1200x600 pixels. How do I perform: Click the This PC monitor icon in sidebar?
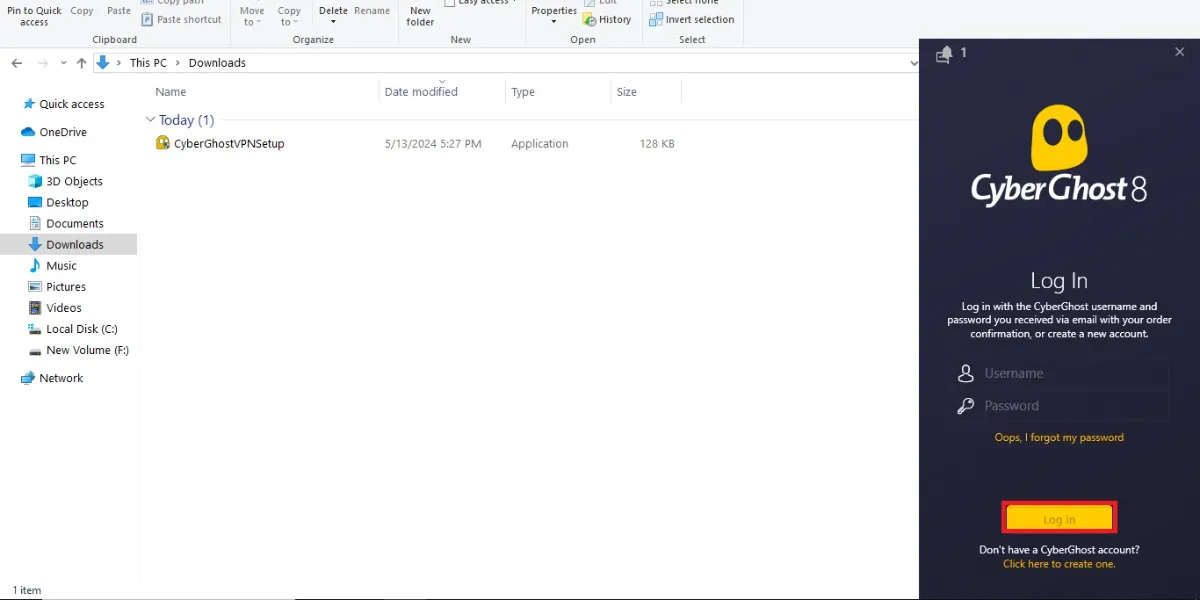(28, 160)
